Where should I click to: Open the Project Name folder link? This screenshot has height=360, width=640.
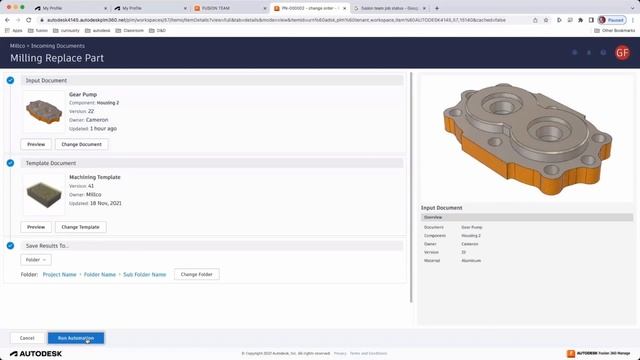[x=60, y=274]
